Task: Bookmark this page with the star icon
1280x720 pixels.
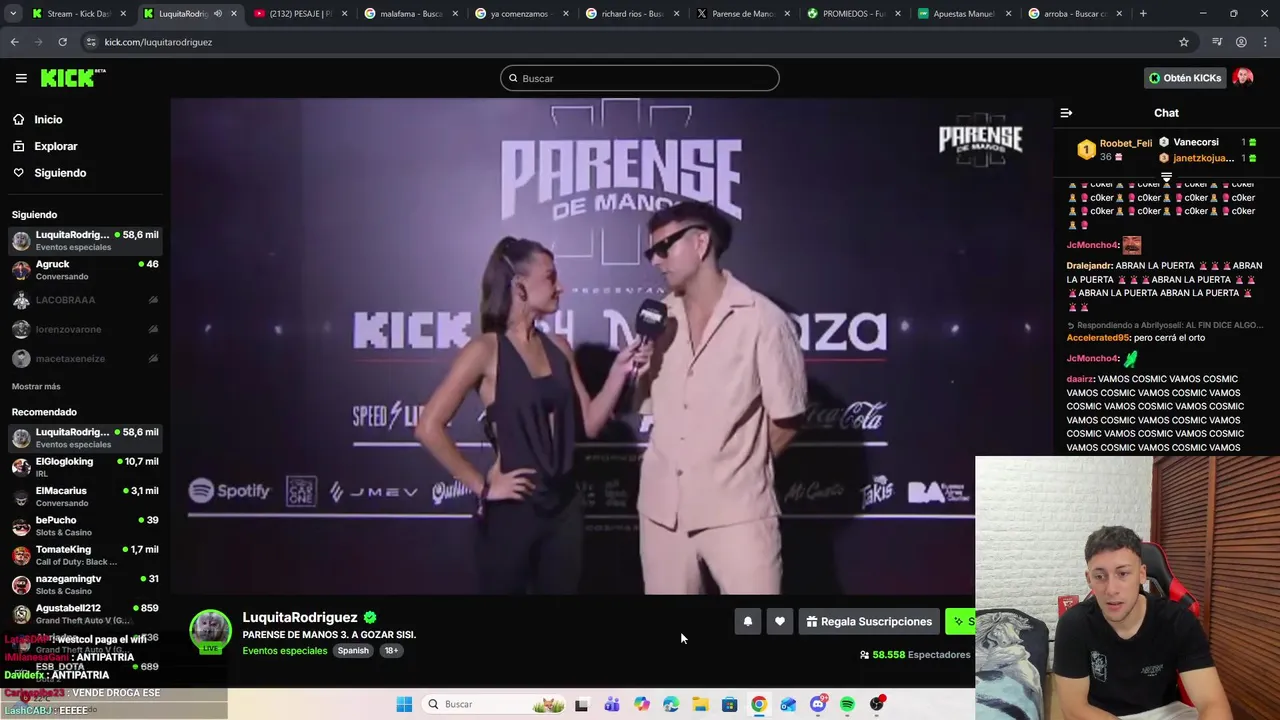Action: pos(1184,42)
